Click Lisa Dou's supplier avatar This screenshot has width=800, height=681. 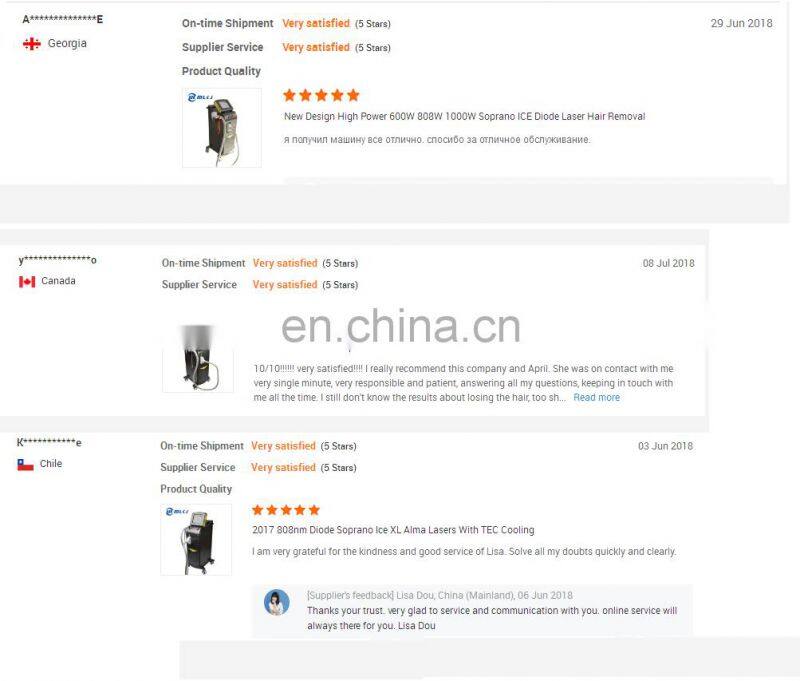[x=277, y=602]
